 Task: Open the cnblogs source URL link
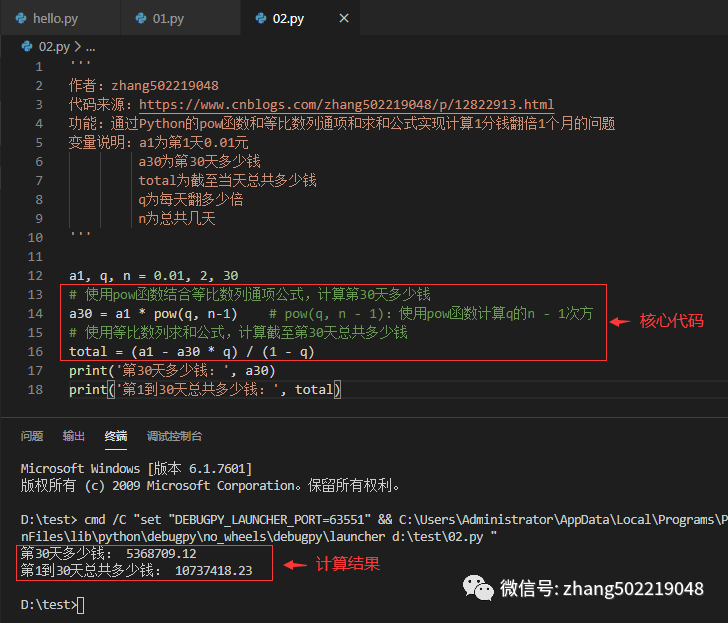pos(346,104)
